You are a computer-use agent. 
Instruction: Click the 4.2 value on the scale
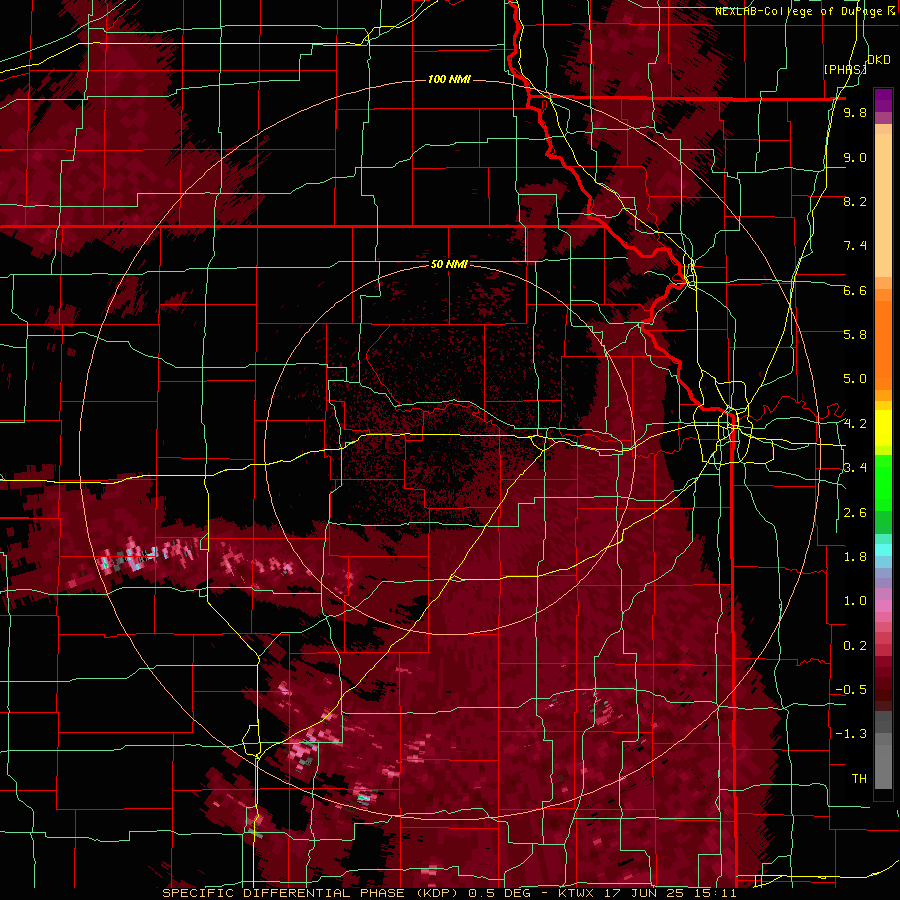click(x=855, y=424)
